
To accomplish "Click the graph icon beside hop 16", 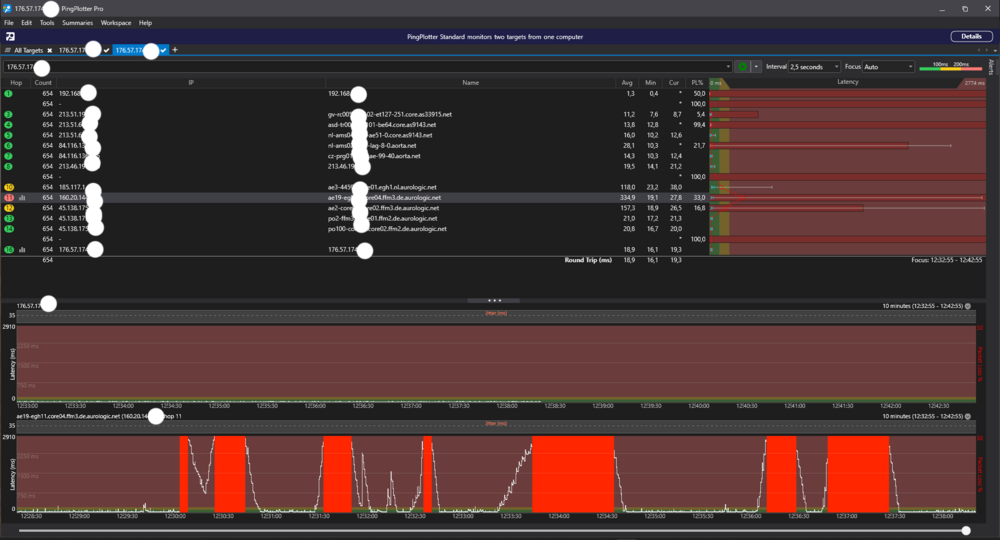I will 21,250.
